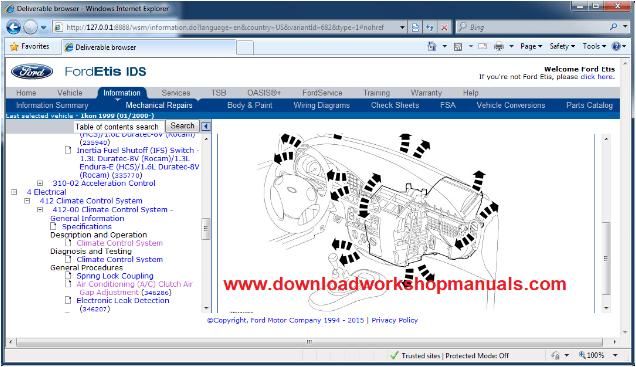
Task: Open Inertia Fuel Shutoff (IFS) Switch document
Action: pos(138,163)
